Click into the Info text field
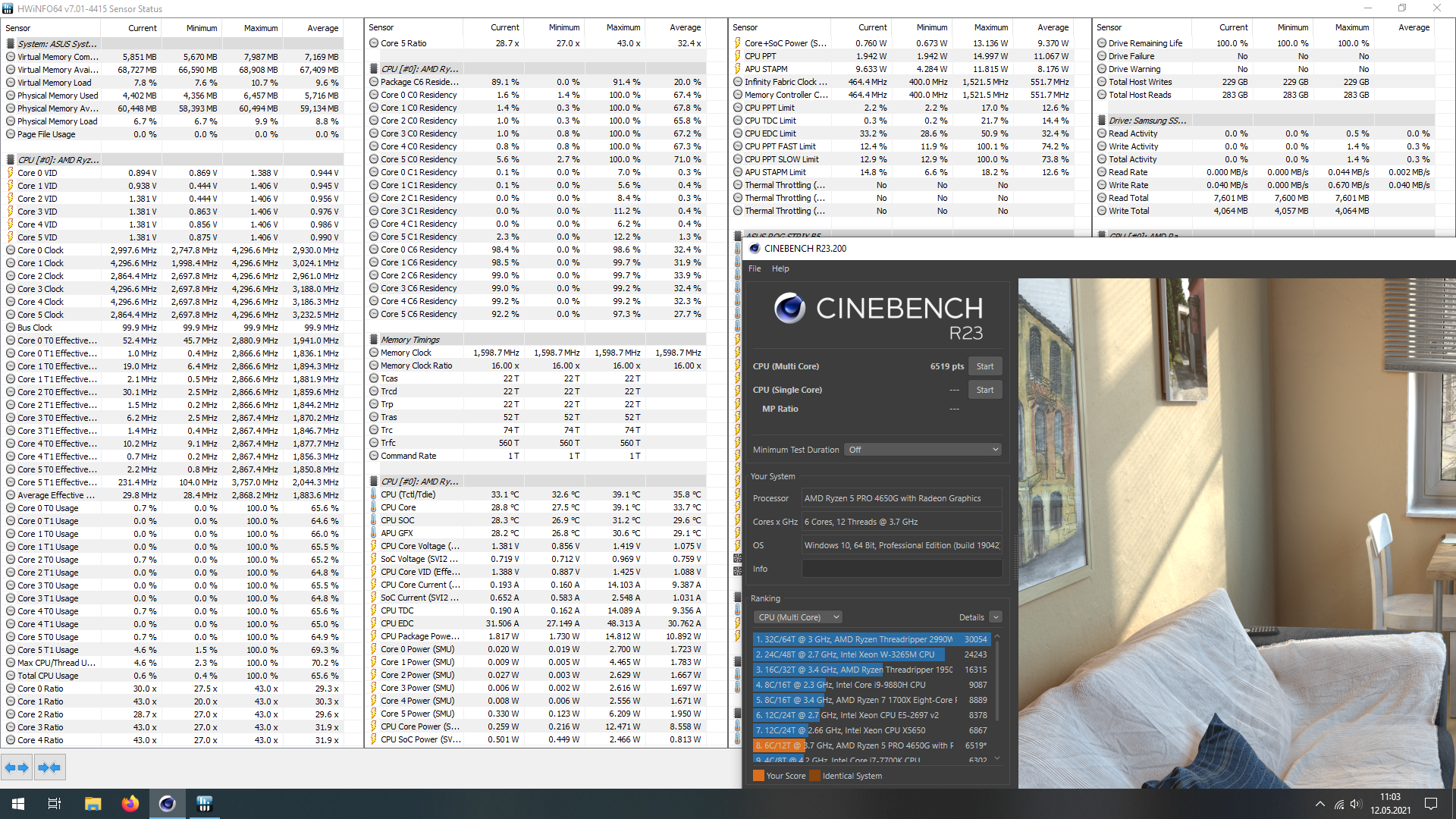Image resolution: width=1456 pixels, height=819 pixels. click(x=902, y=569)
